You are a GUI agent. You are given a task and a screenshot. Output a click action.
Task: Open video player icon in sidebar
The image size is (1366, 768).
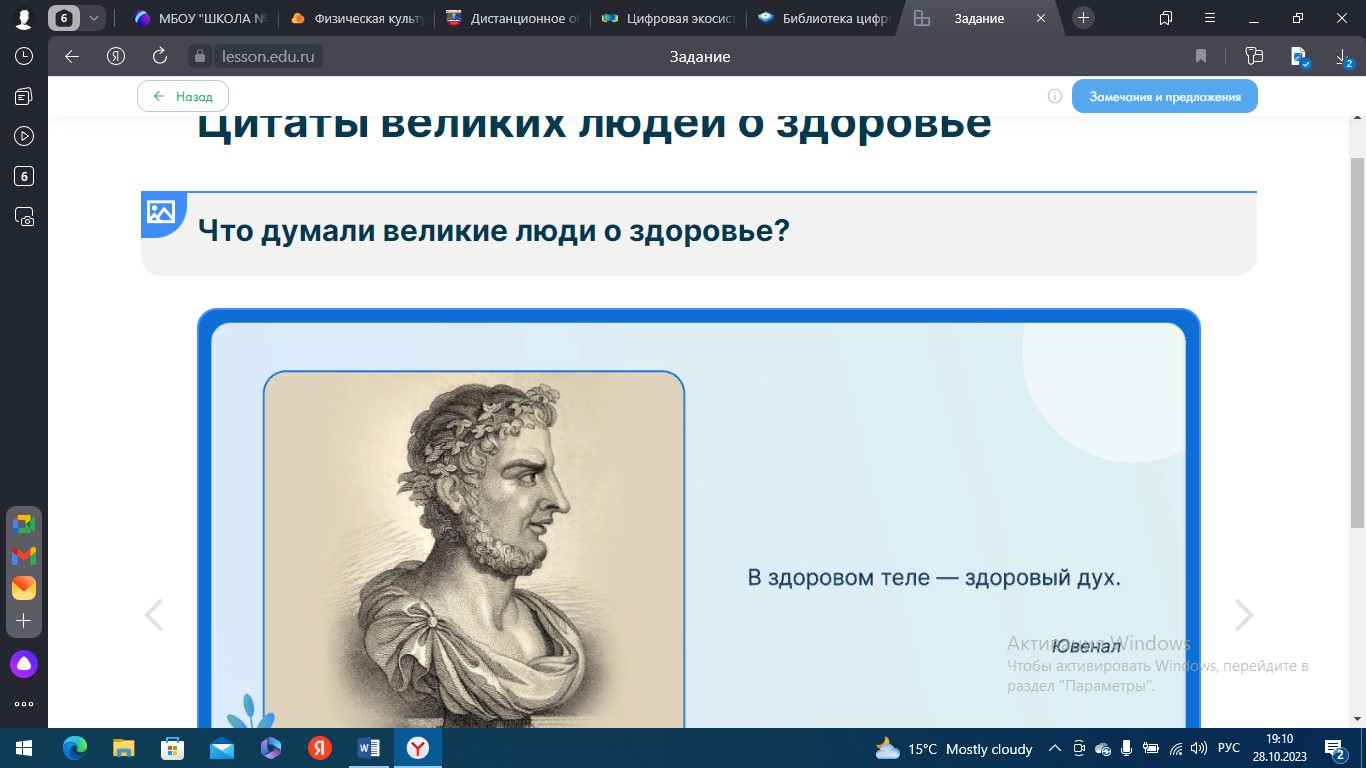(24, 136)
